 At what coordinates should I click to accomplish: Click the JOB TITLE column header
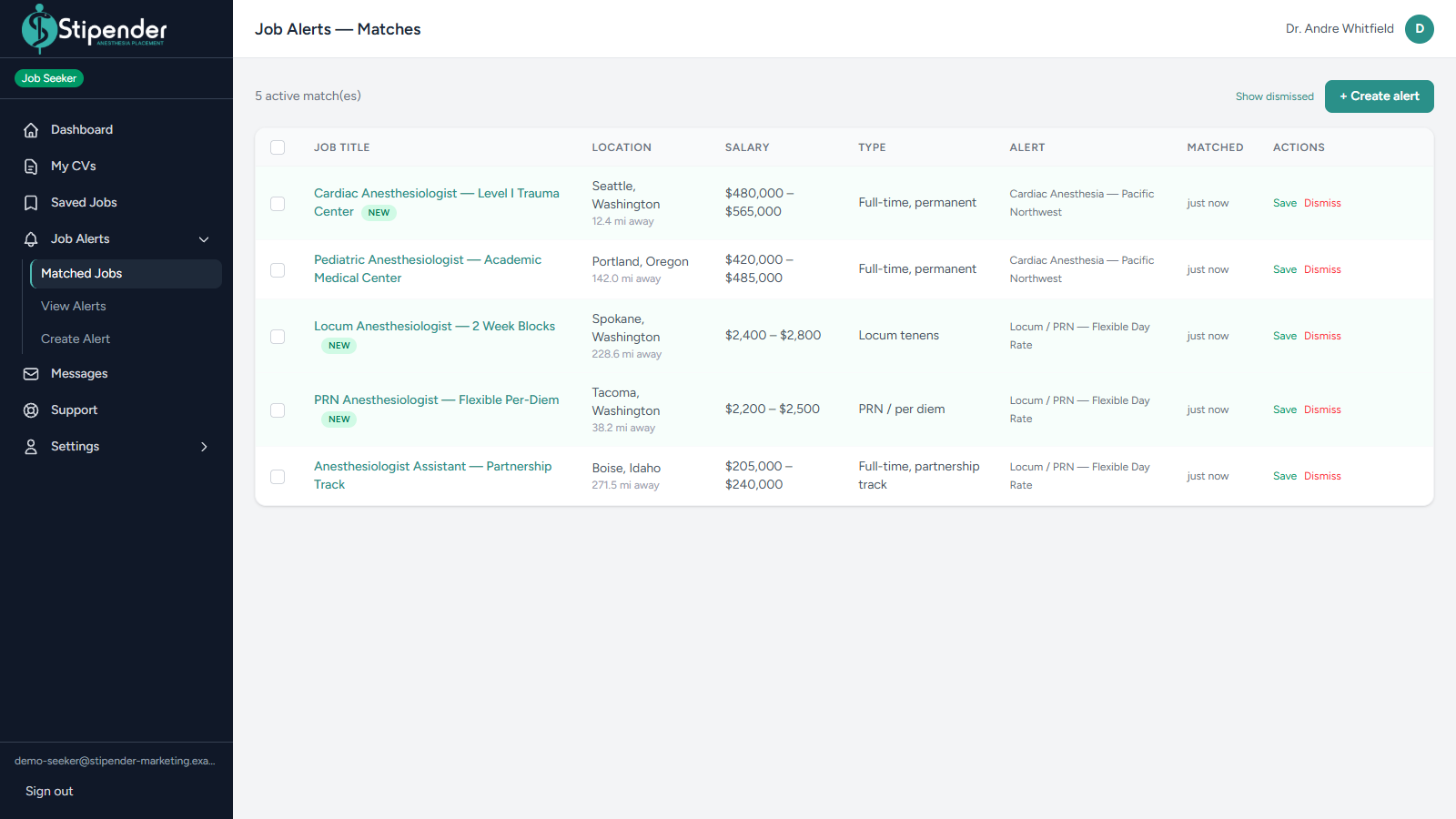click(x=342, y=147)
